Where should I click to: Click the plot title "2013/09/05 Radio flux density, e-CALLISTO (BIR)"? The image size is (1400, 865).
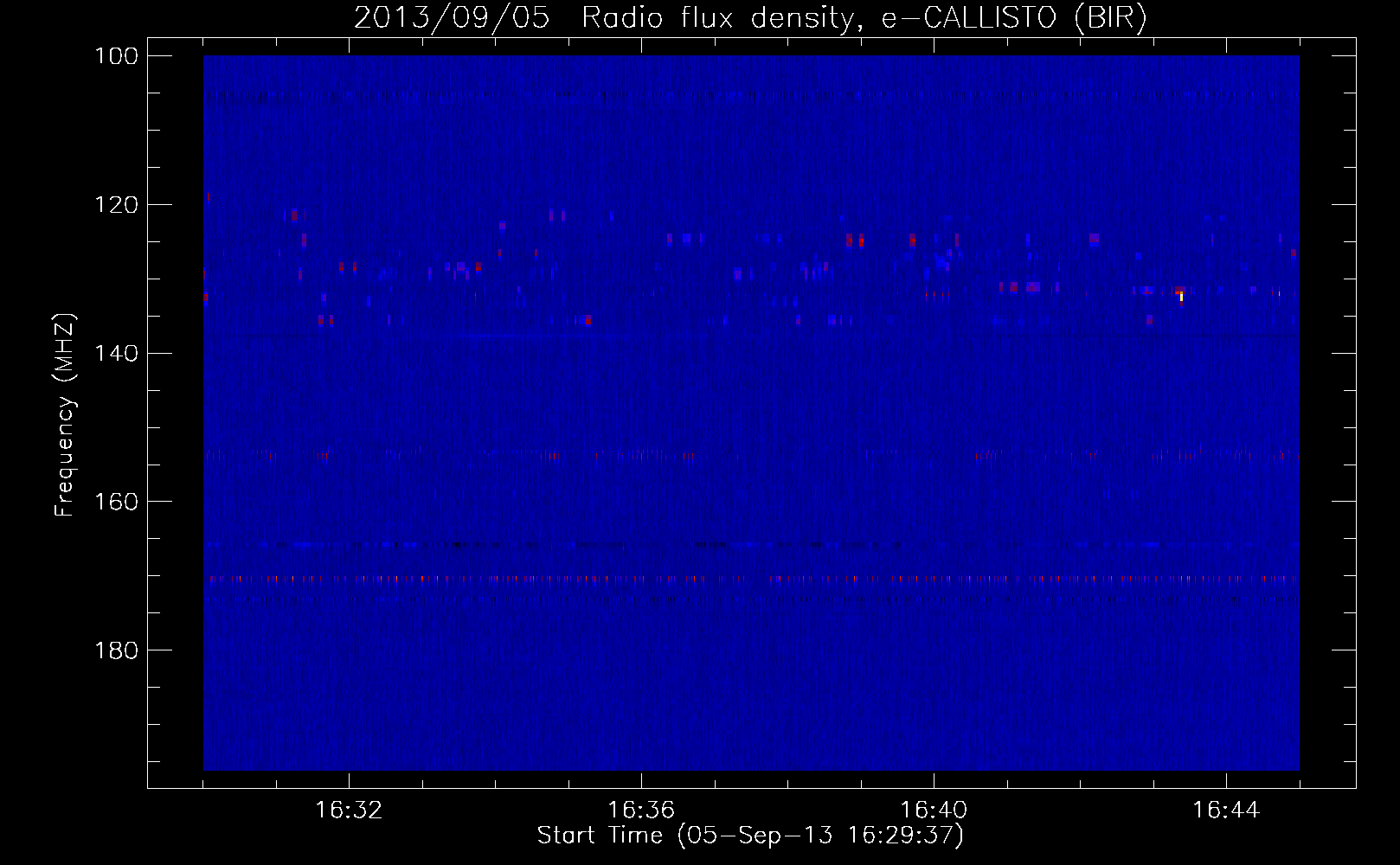750,18
